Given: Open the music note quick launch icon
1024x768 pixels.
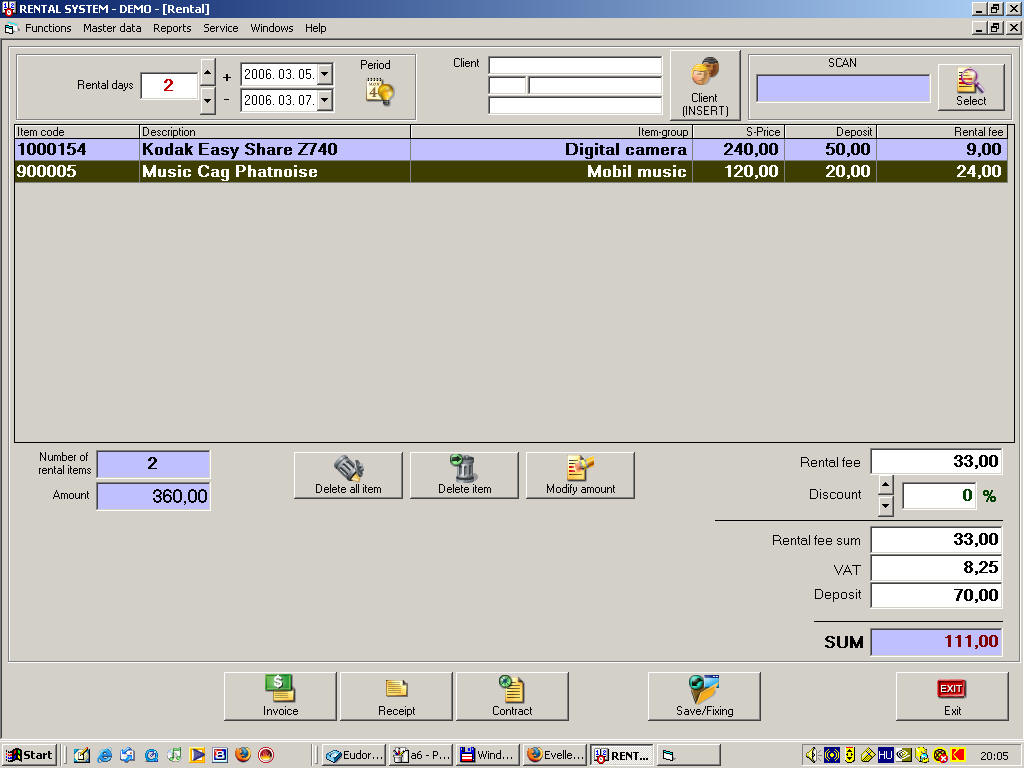Looking at the screenshot, I should (x=174, y=755).
